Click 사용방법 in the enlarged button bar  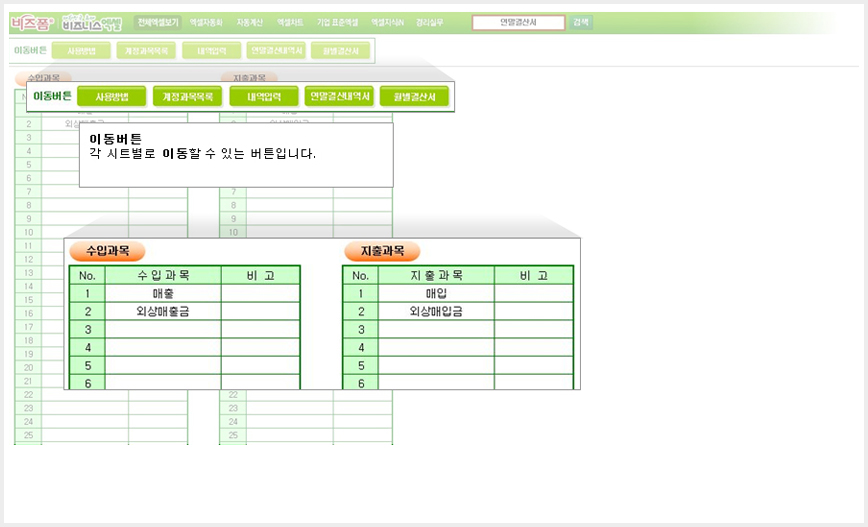point(111,96)
